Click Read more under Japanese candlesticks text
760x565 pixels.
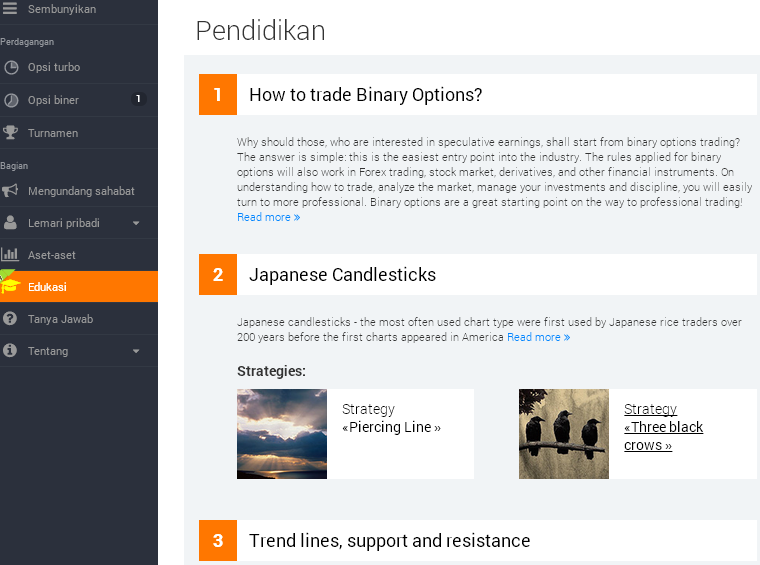[x=538, y=337]
